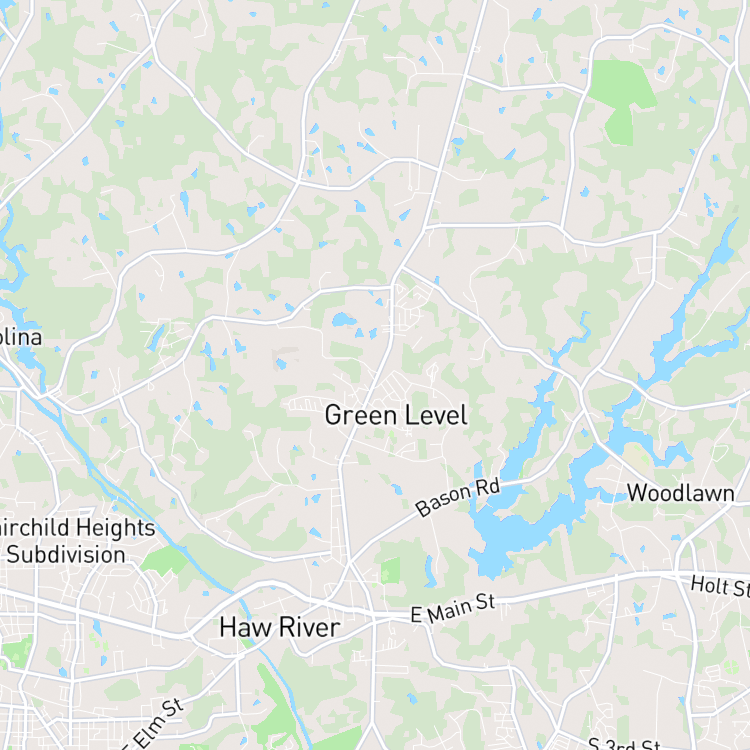Click the bright green park in northeast corner
This screenshot has height=750, width=750.
point(621,100)
